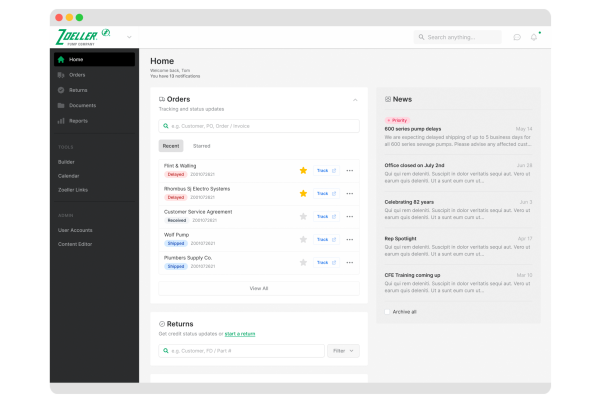Click the yellow minimize window button
This screenshot has width=600, height=403.
tap(69, 17)
